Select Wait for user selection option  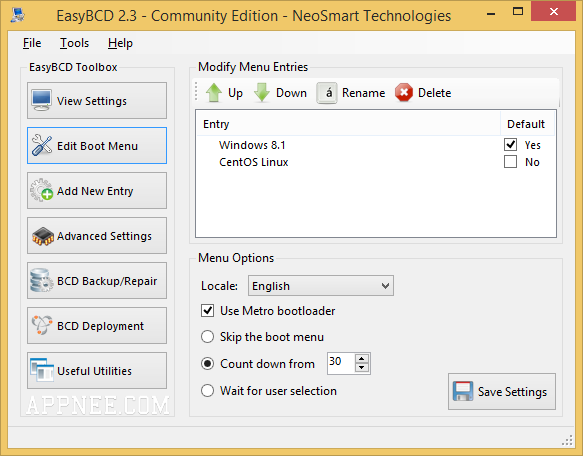click(x=207, y=391)
